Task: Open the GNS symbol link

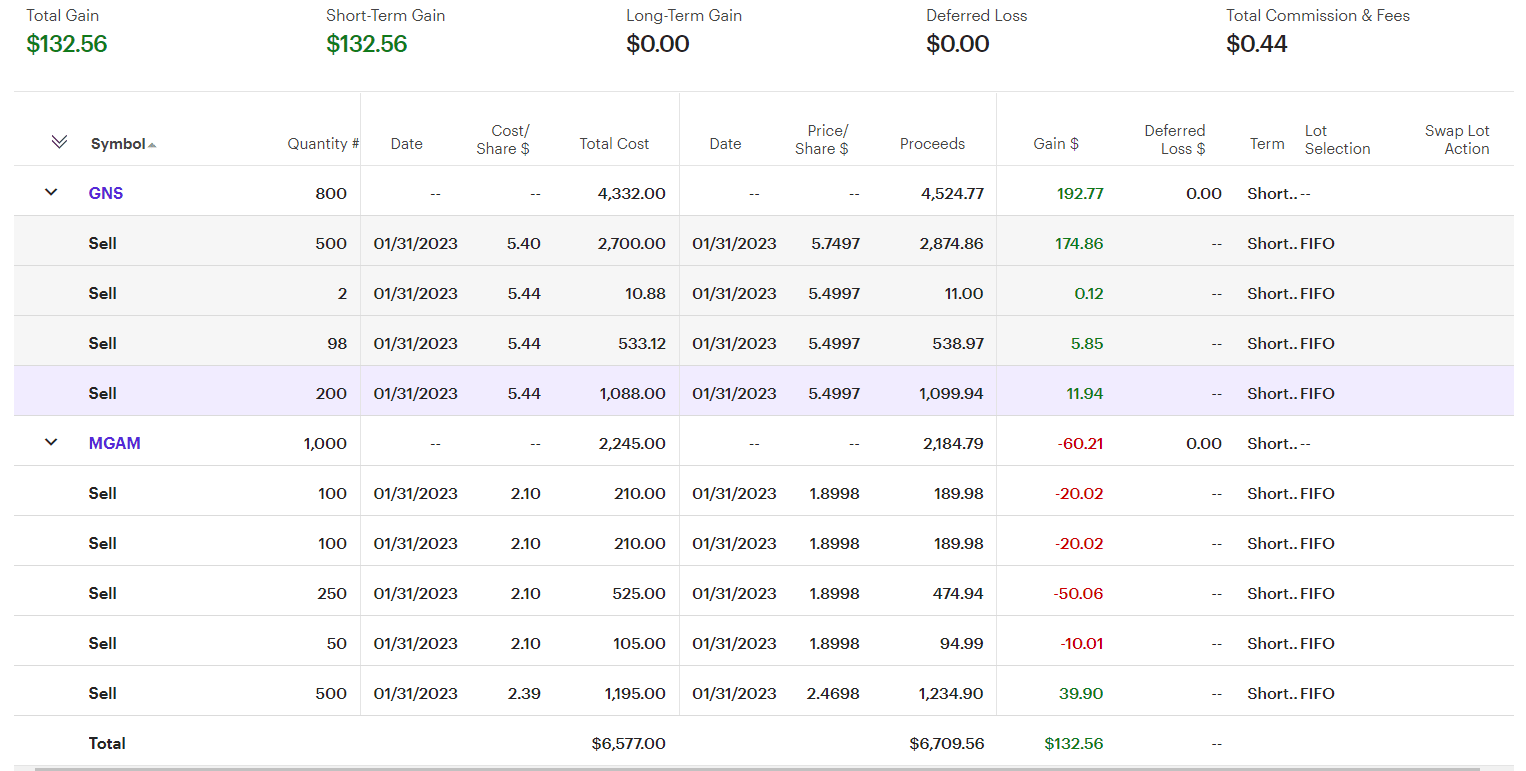Action: point(106,193)
